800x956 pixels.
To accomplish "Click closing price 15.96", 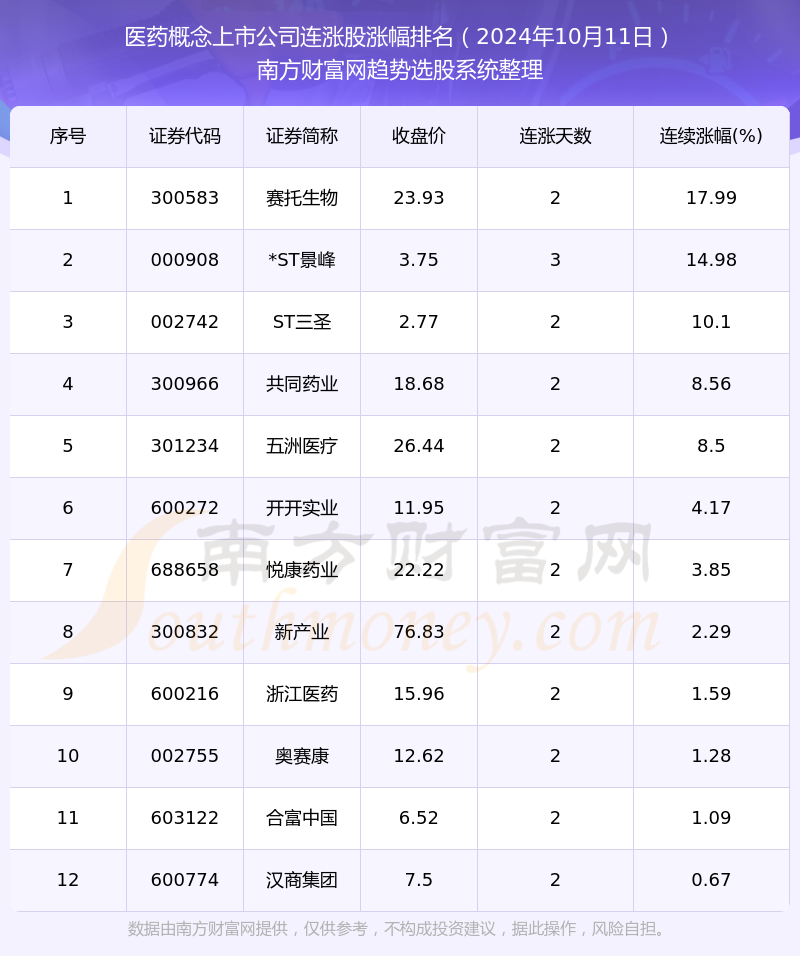I will point(419,694).
